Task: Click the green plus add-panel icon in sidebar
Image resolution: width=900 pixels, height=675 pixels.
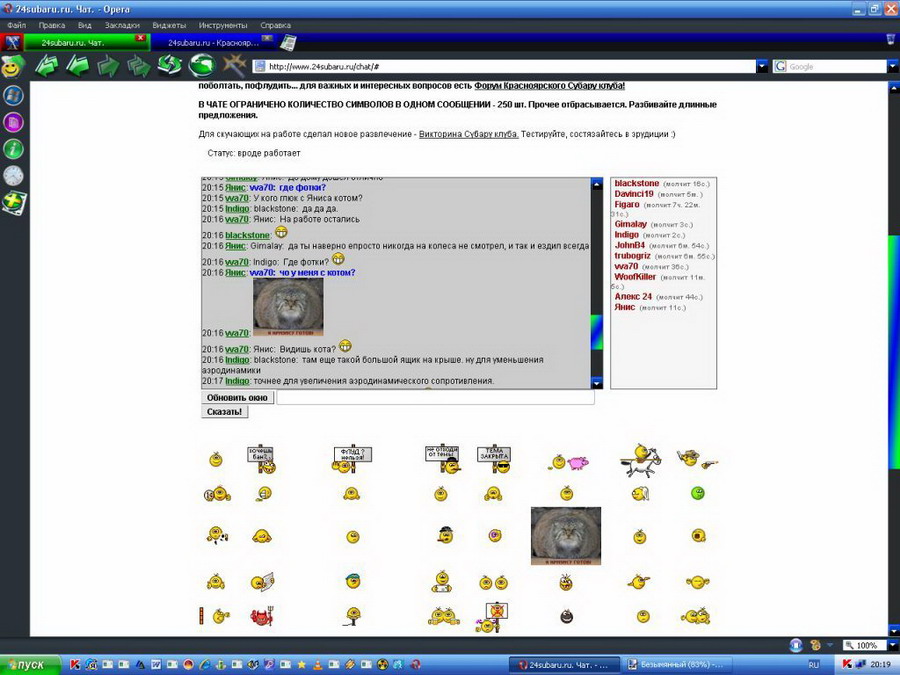Action: [x=14, y=203]
